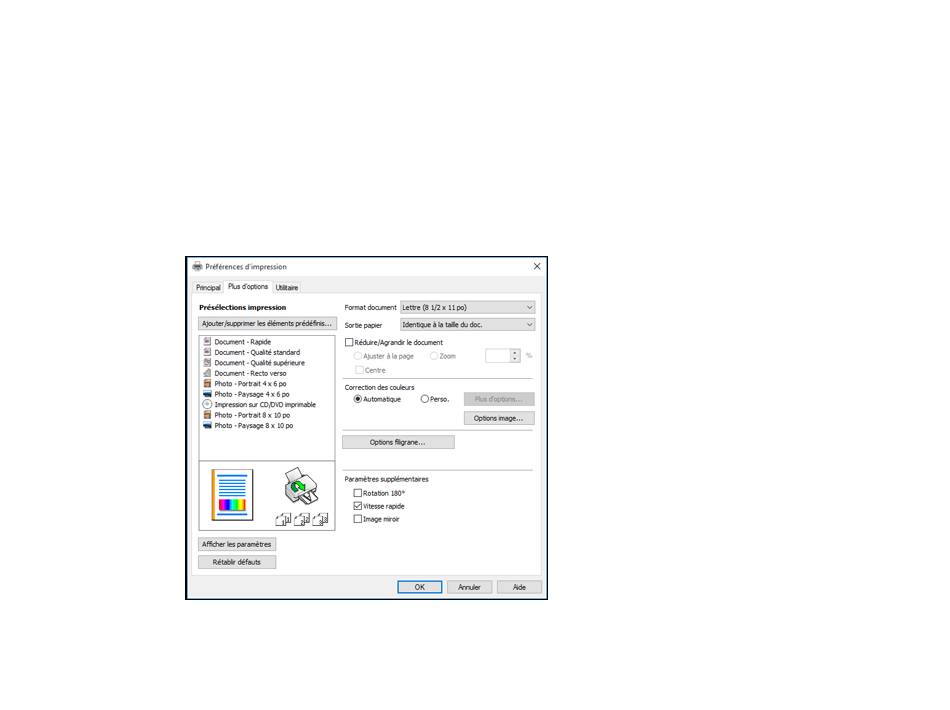This screenshot has width=950, height=710.
Task: Click the Document - Qualité standard icon
Action: (207, 352)
